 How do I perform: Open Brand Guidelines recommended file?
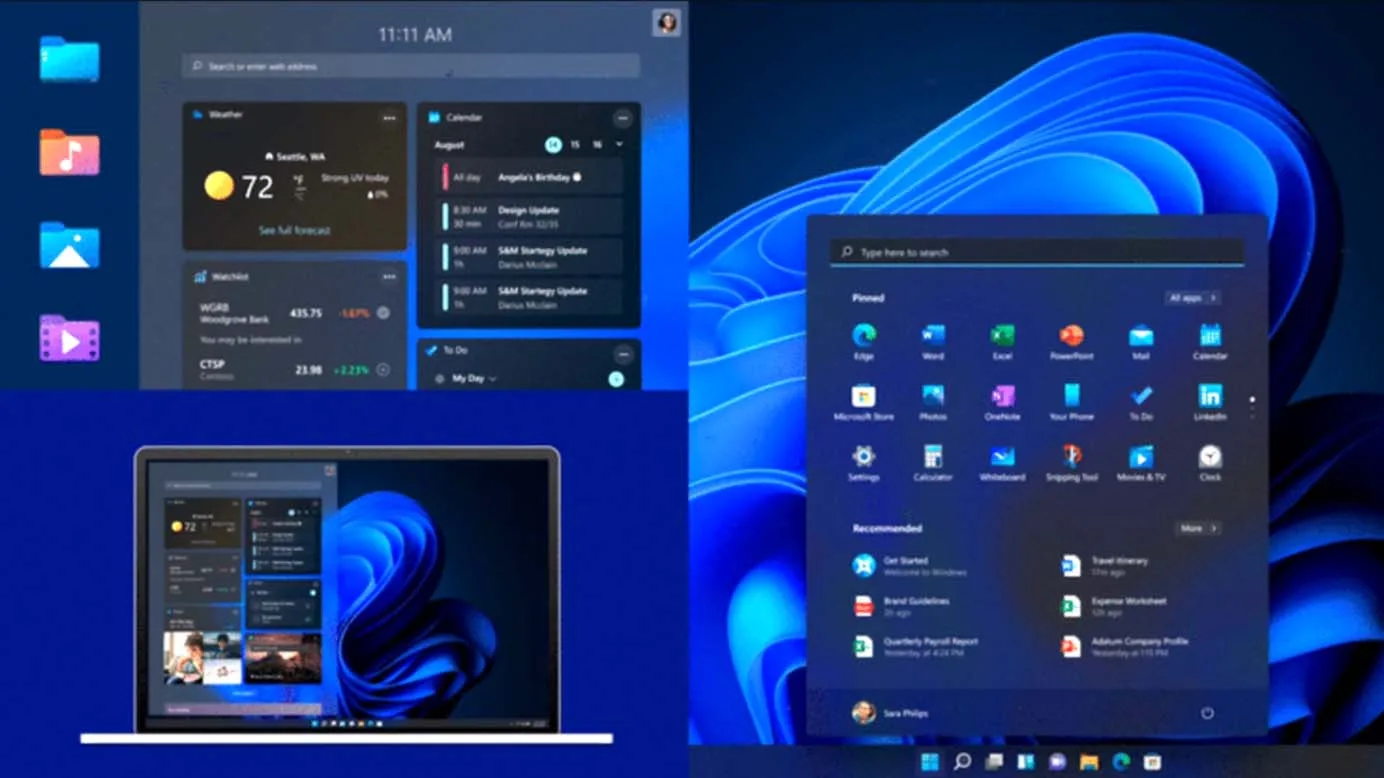coord(901,606)
